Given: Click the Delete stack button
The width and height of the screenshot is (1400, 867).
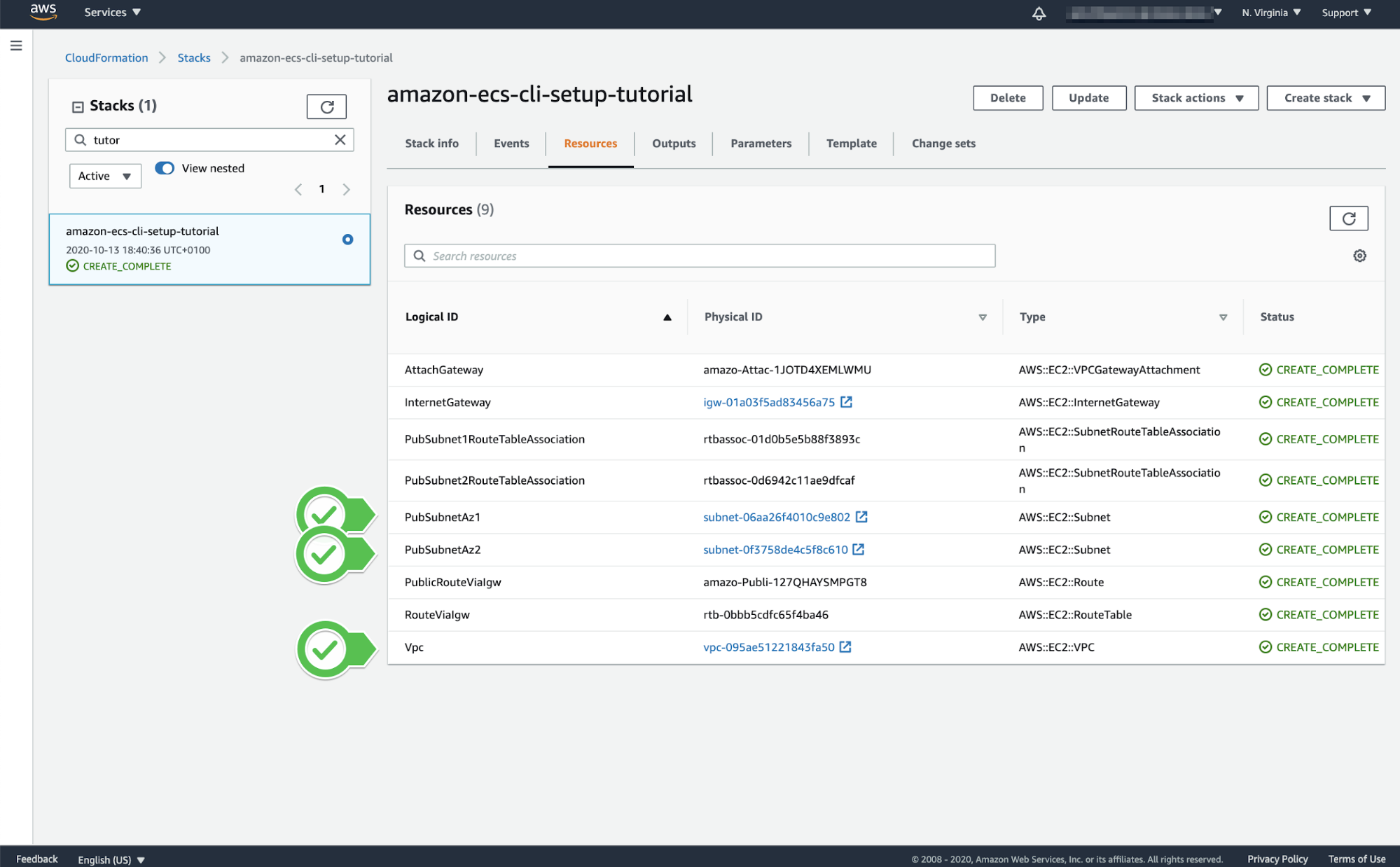Looking at the screenshot, I should 1008,98.
